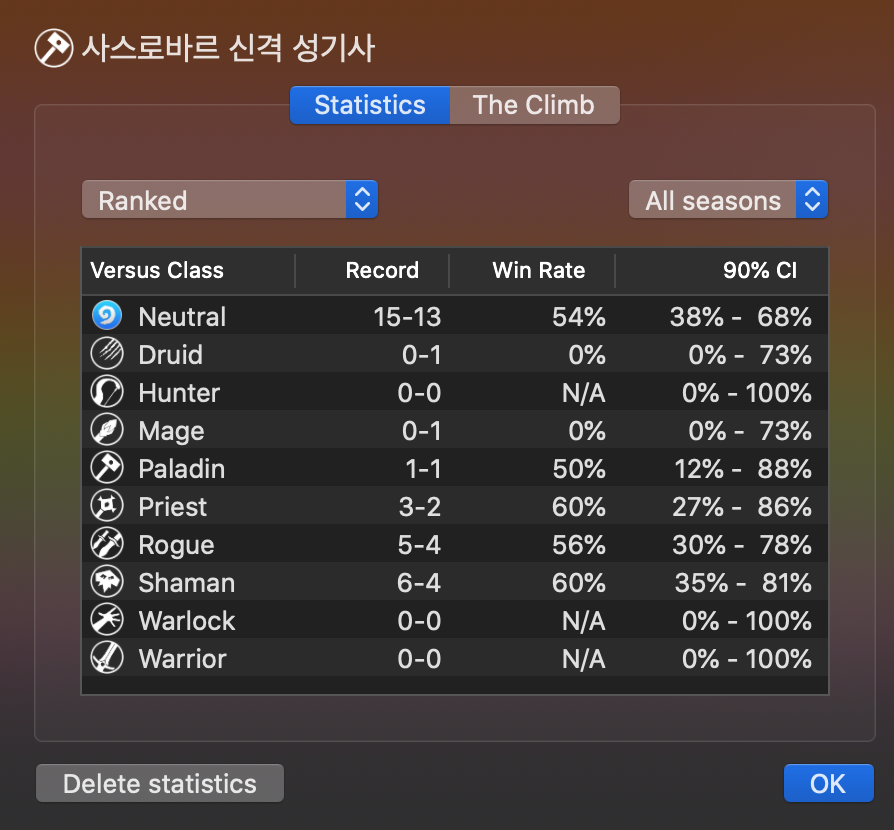Confirm with the OK button
The height and width of the screenshot is (830, 894).
click(828, 783)
